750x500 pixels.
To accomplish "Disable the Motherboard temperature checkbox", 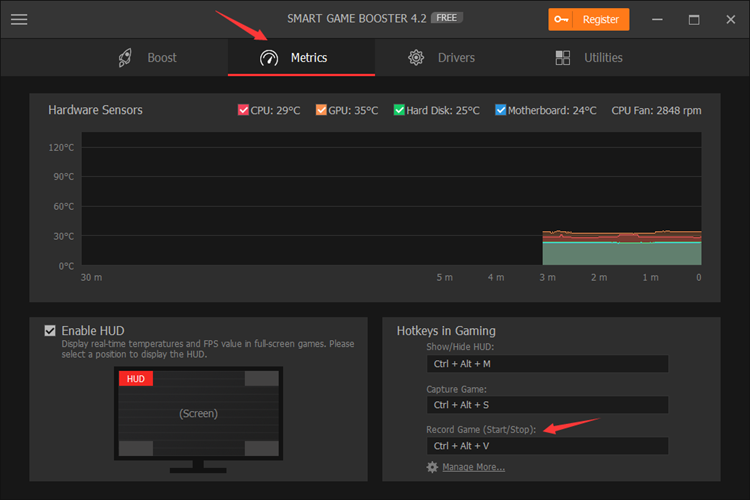I will [x=500, y=110].
